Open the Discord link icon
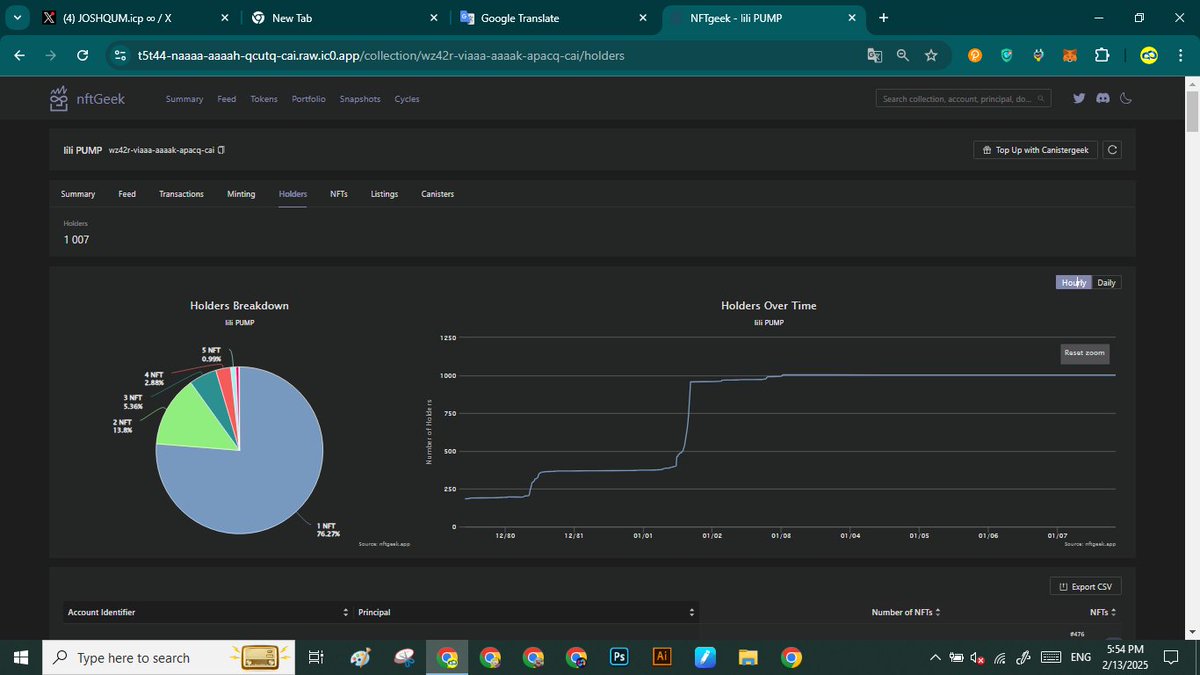The image size is (1200, 675). tap(1103, 99)
